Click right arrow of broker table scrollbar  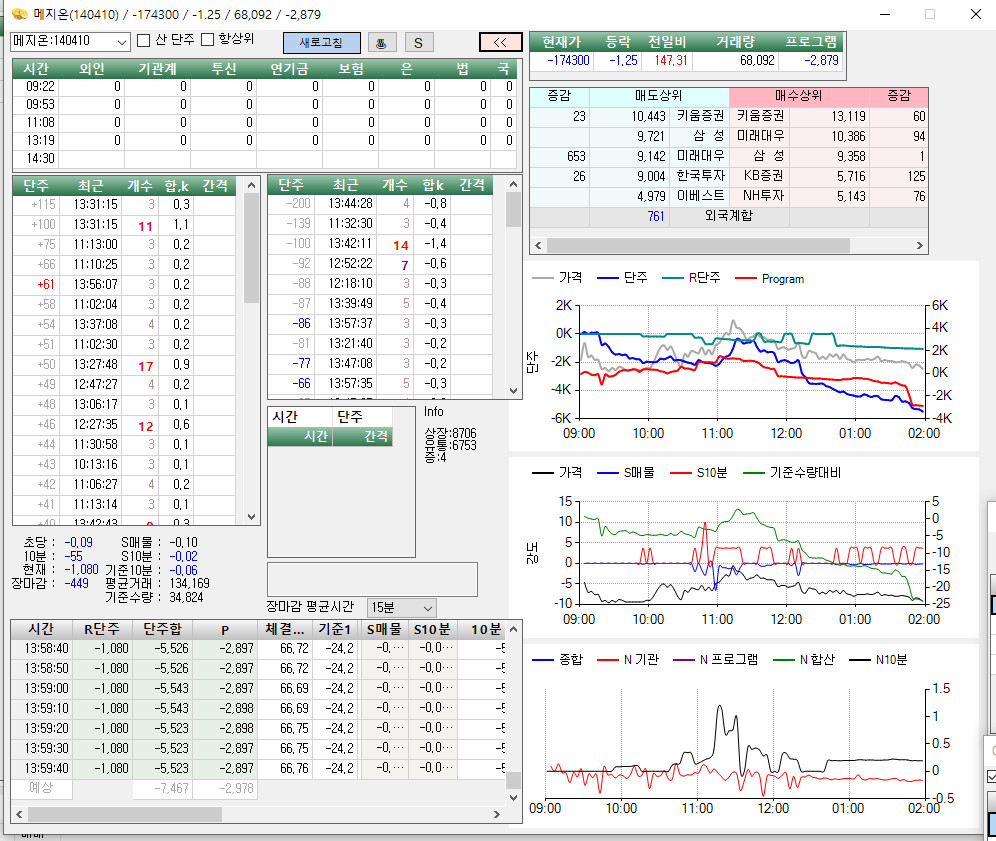[919, 245]
